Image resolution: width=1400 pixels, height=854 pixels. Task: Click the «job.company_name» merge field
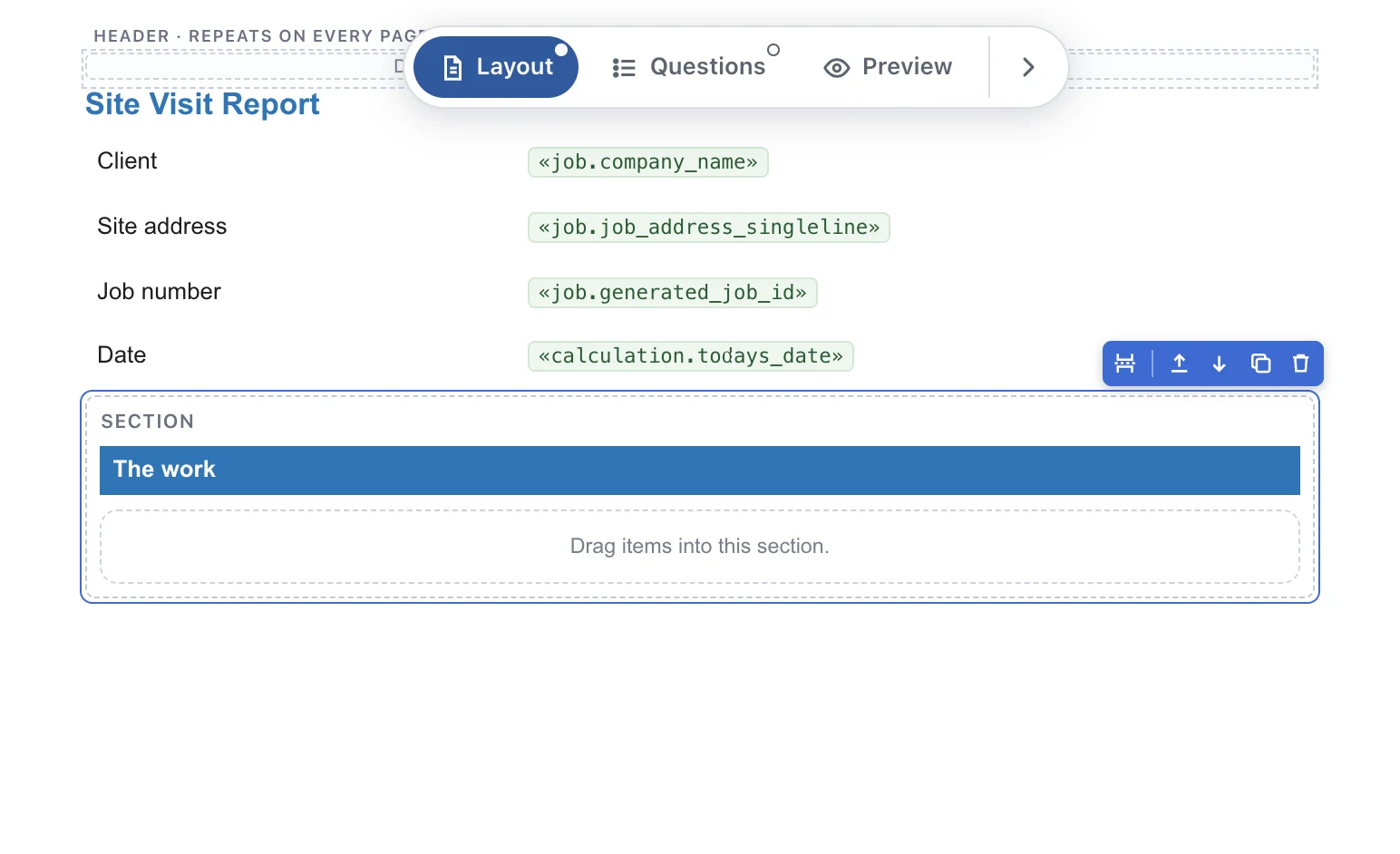tap(647, 162)
